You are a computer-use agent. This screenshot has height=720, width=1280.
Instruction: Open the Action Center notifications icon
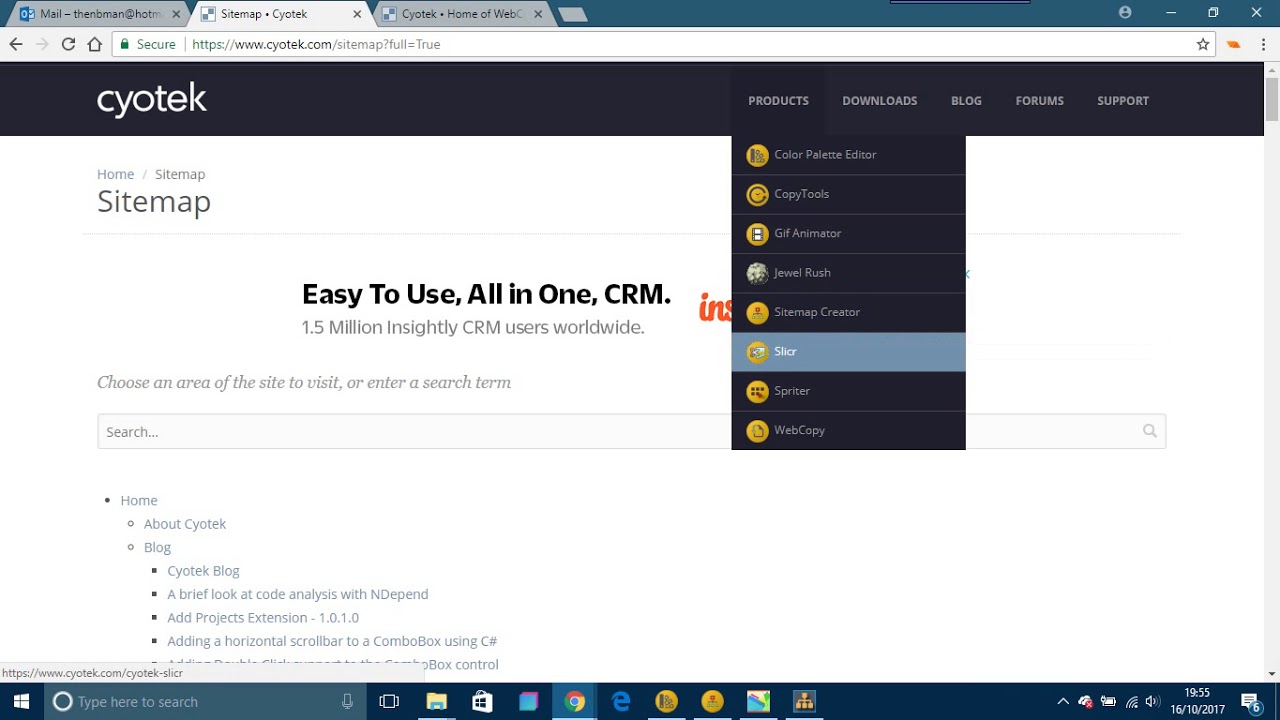tap(1250, 702)
